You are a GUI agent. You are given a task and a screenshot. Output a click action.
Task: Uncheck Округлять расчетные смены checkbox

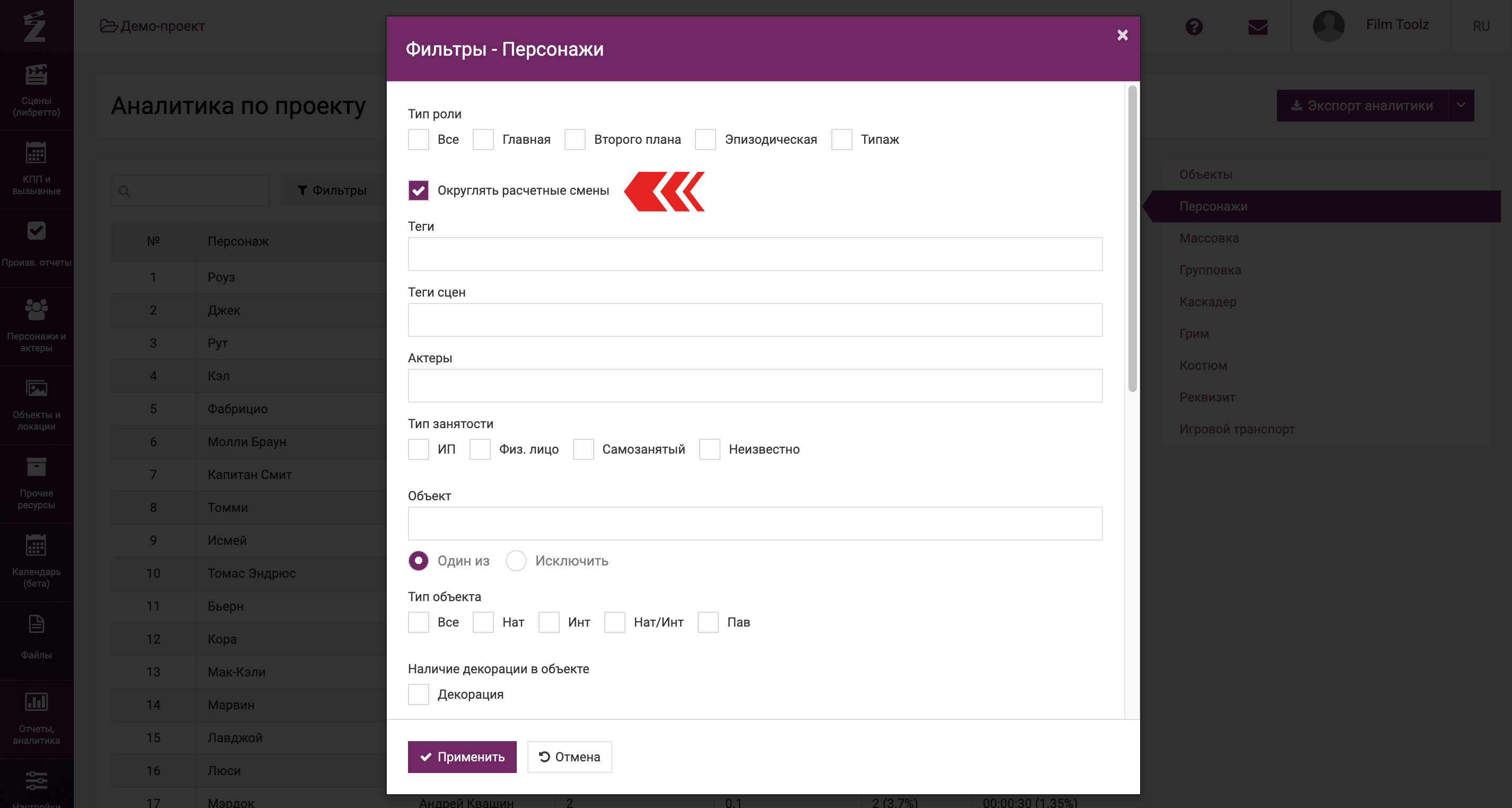[x=419, y=190]
